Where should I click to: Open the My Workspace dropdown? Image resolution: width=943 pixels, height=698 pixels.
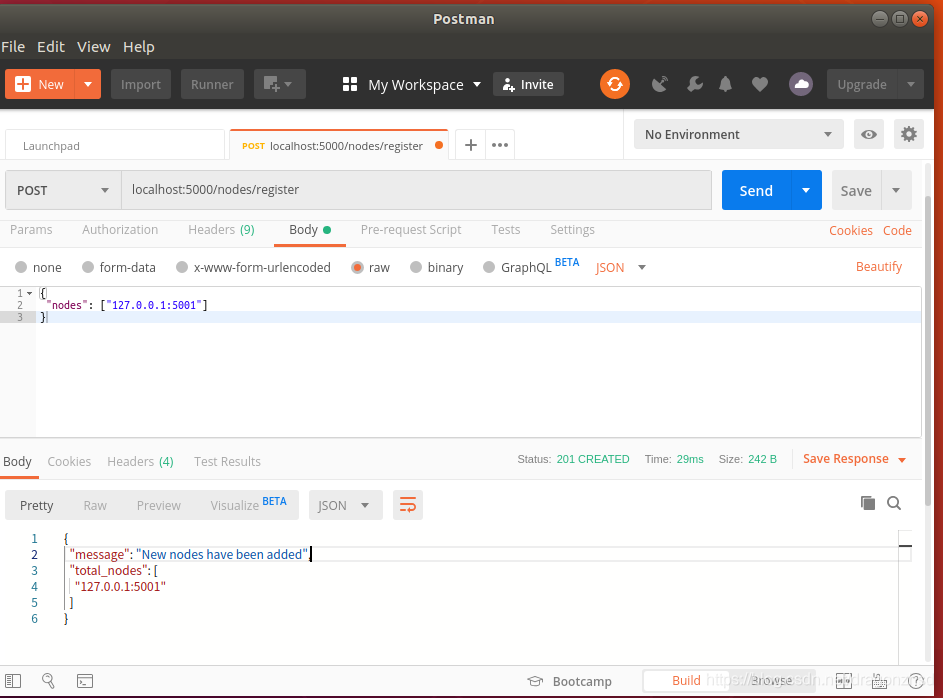[x=425, y=85]
